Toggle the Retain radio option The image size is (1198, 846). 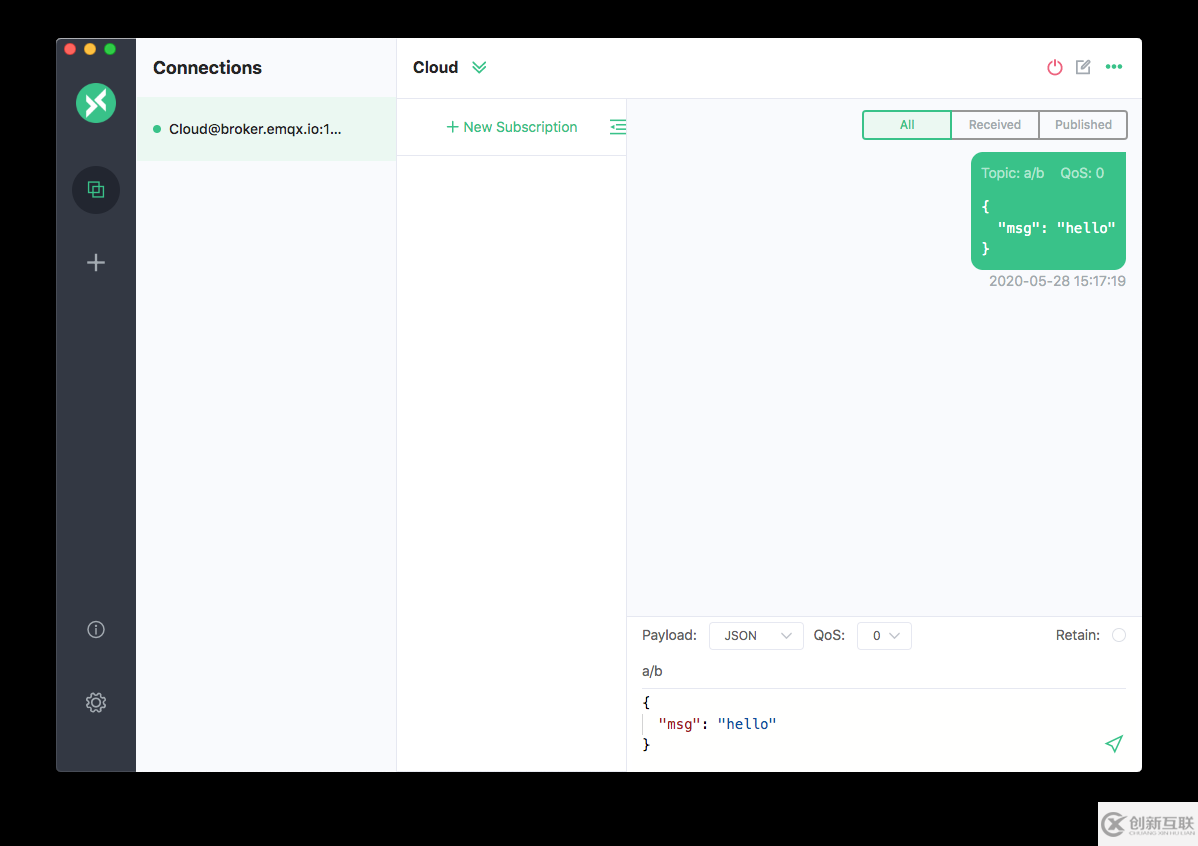(1119, 635)
